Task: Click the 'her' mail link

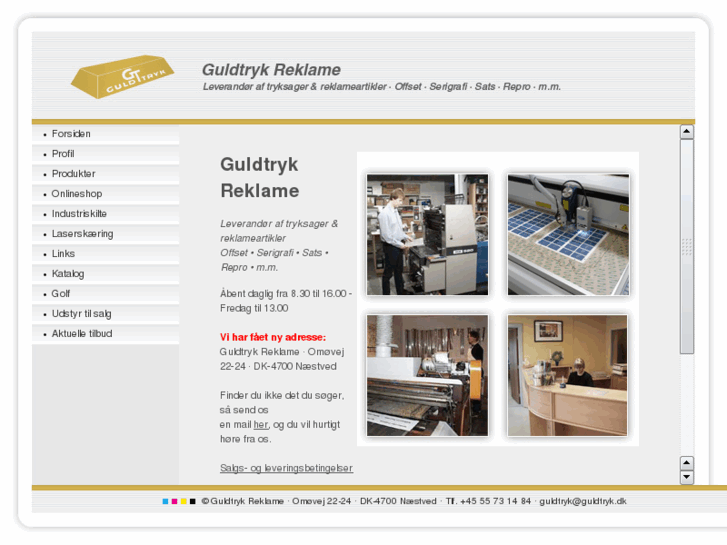Action: pyautogui.click(x=261, y=424)
